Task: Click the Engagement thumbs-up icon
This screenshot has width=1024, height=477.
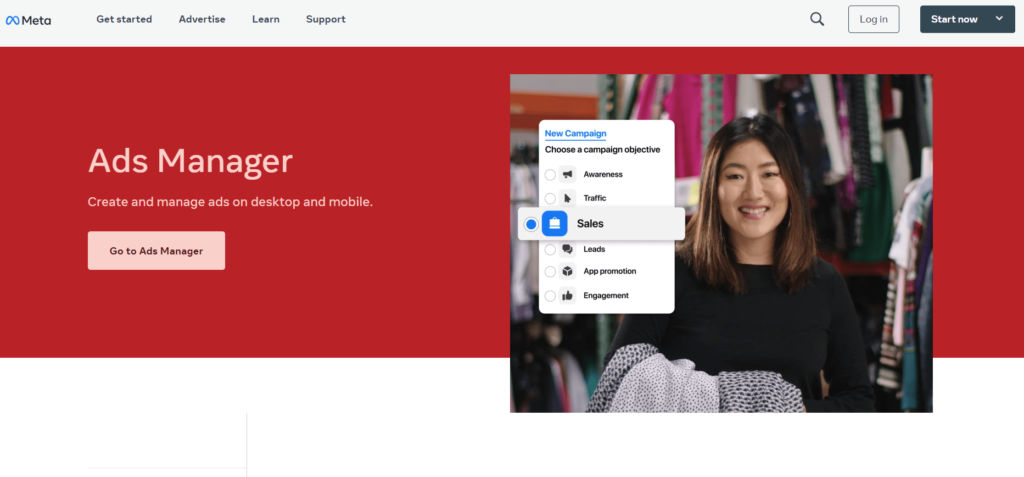Action: pos(568,296)
